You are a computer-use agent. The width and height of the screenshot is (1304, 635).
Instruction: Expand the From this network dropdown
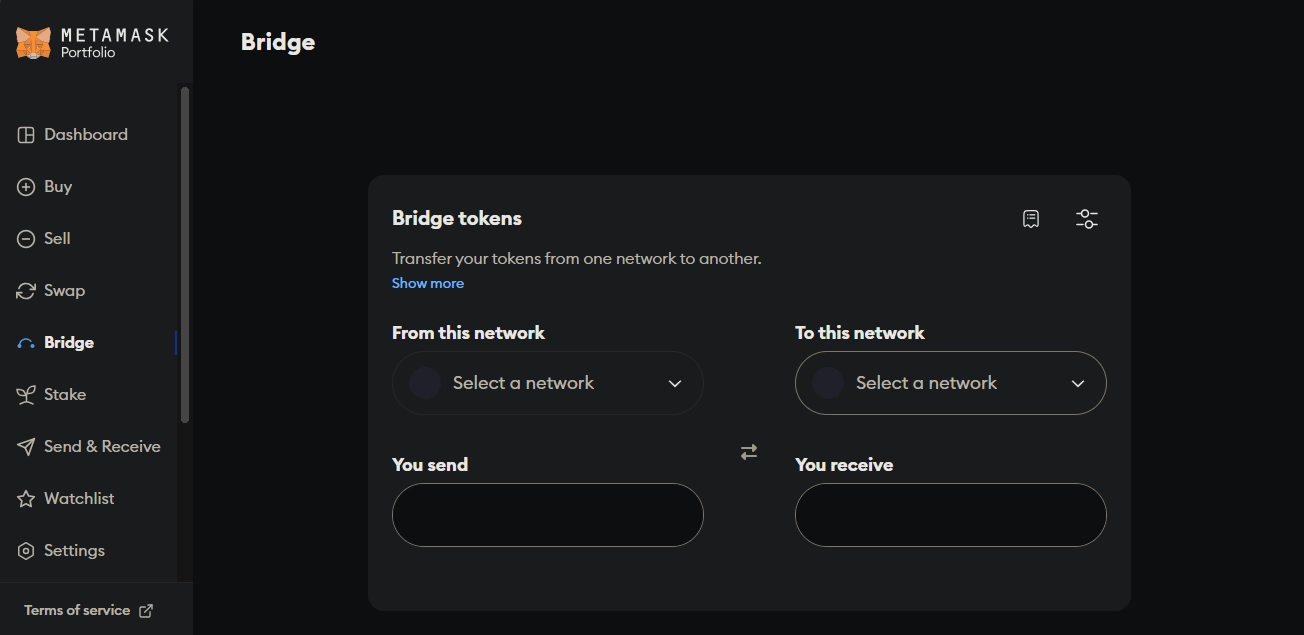point(548,383)
